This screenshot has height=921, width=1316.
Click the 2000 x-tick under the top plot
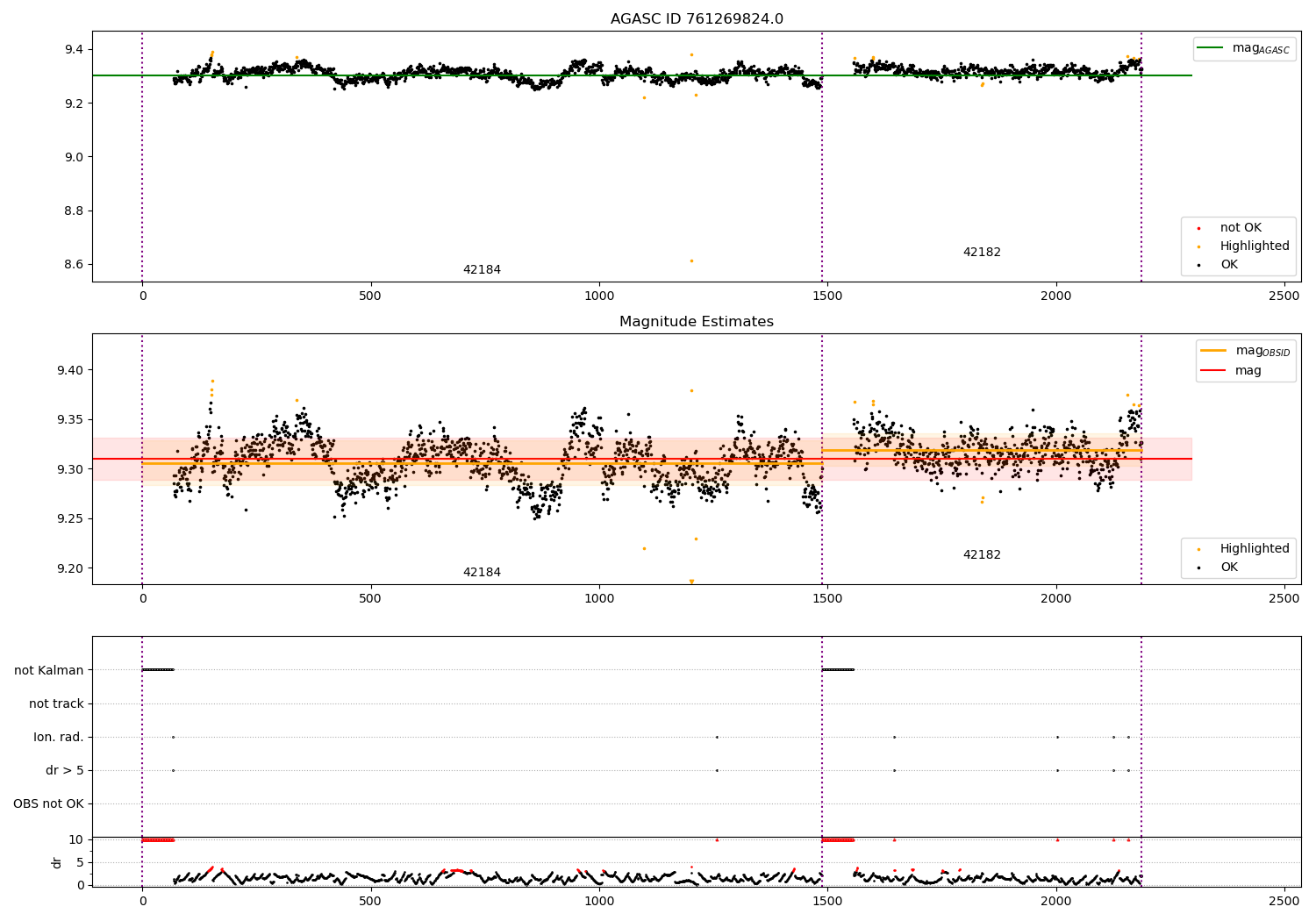(1056, 296)
